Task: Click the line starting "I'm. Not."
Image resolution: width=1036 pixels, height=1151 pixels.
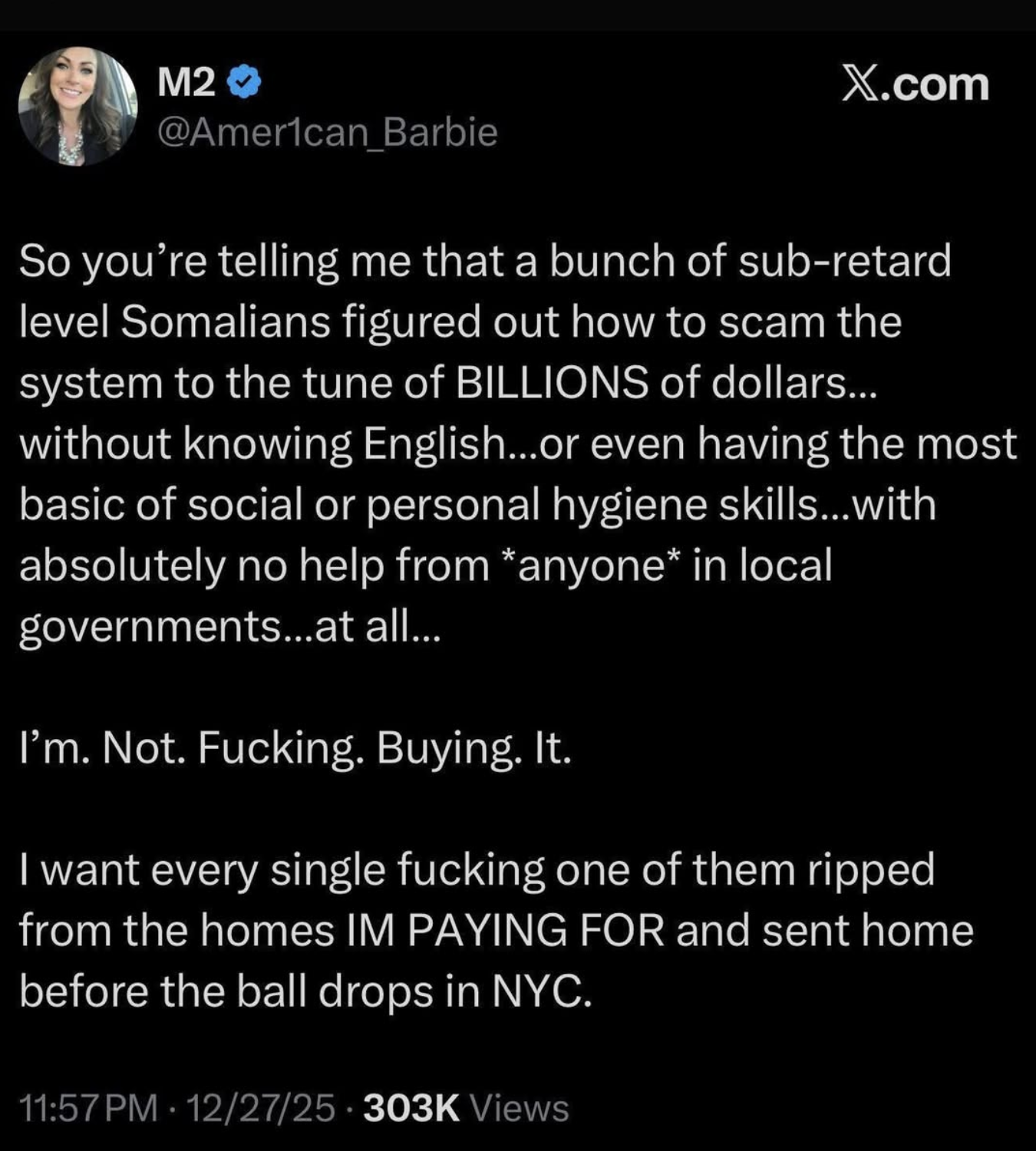Action: [295, 748]
